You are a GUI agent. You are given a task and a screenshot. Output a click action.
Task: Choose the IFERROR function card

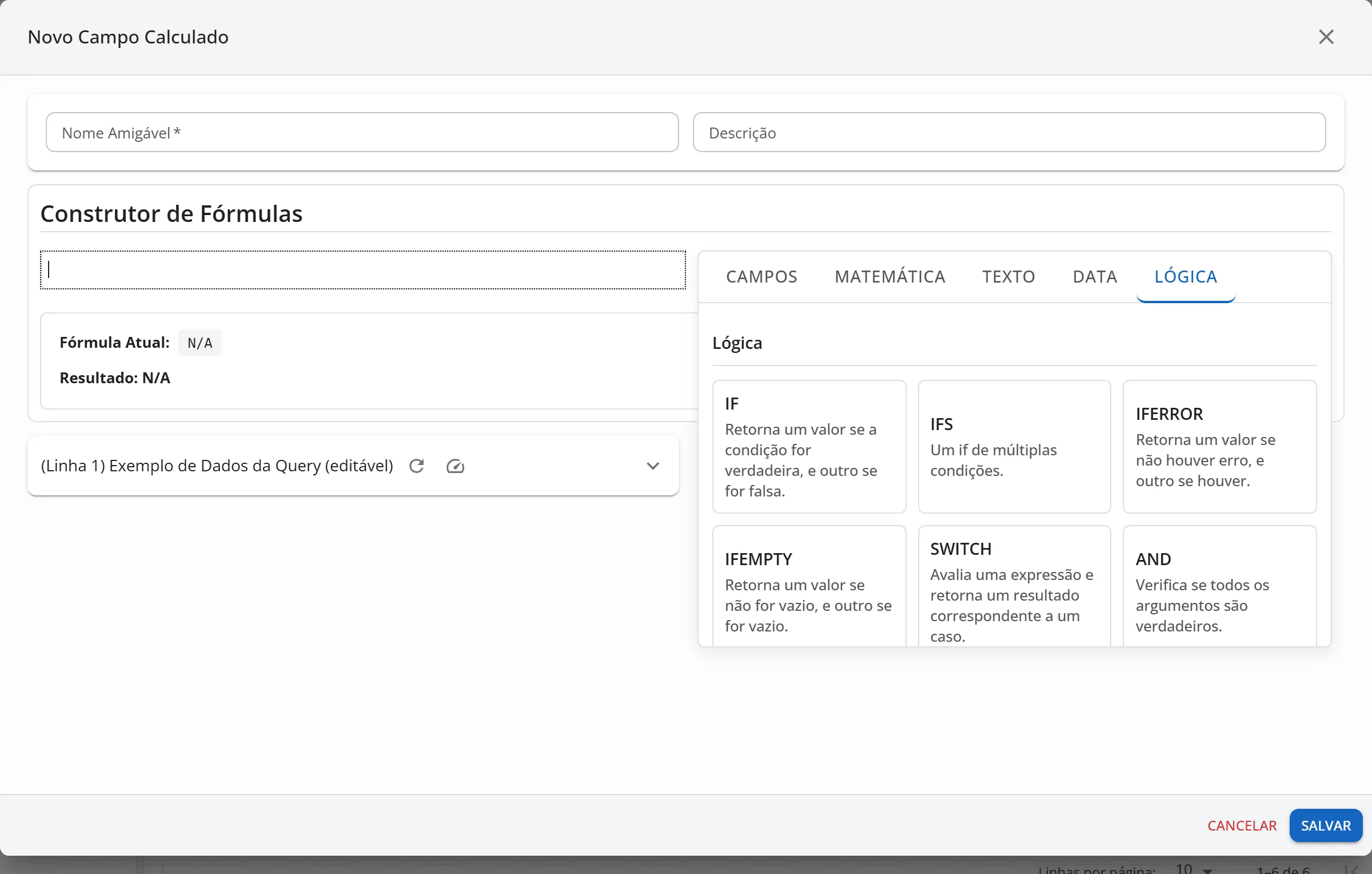(1219, 447)
